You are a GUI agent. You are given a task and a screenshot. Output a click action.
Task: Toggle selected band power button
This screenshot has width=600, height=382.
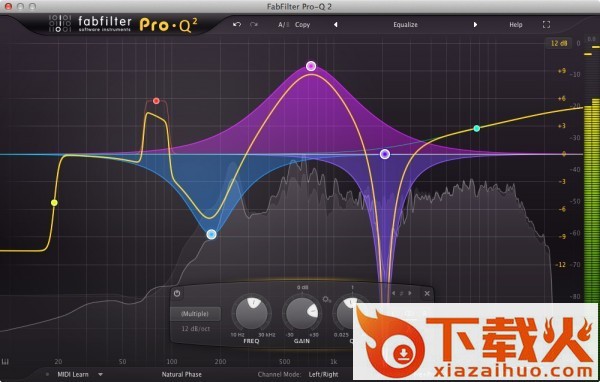[177, 294]
